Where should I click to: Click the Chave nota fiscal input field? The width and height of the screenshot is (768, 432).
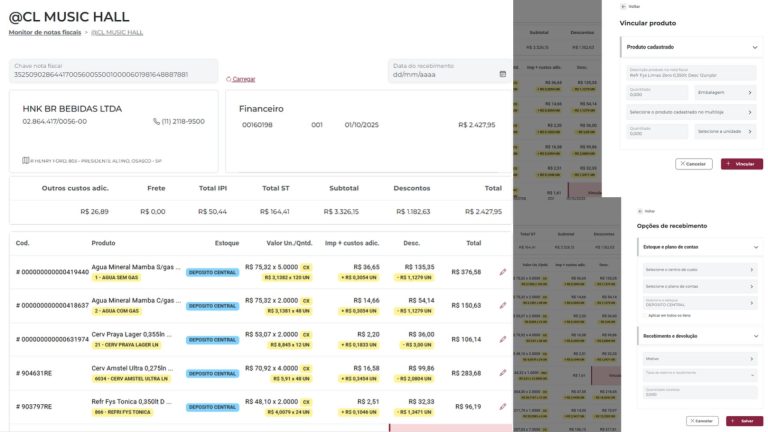pos(114,71)
